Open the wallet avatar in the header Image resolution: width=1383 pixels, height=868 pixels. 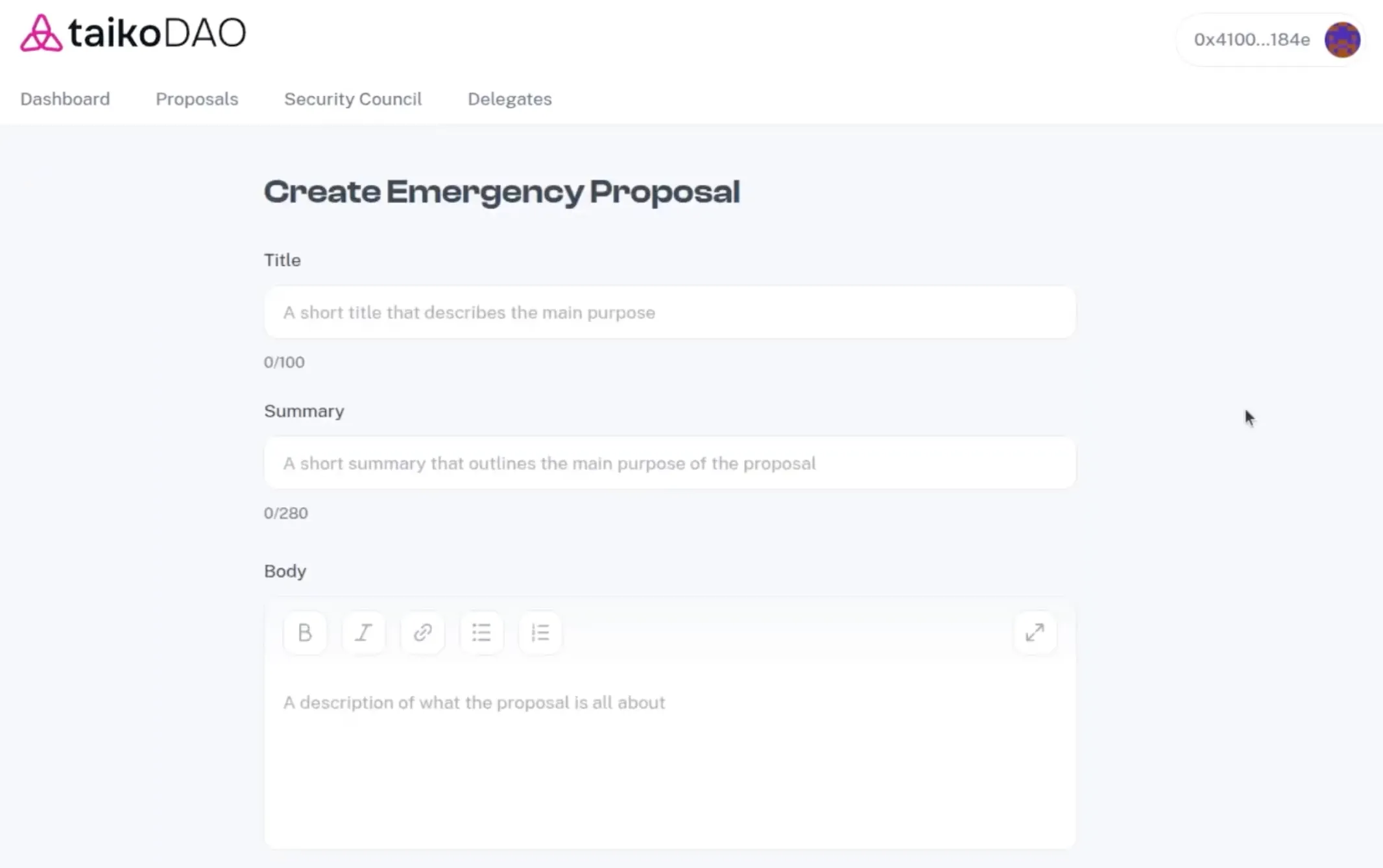pyautogui.click(x=1342, y=40)
